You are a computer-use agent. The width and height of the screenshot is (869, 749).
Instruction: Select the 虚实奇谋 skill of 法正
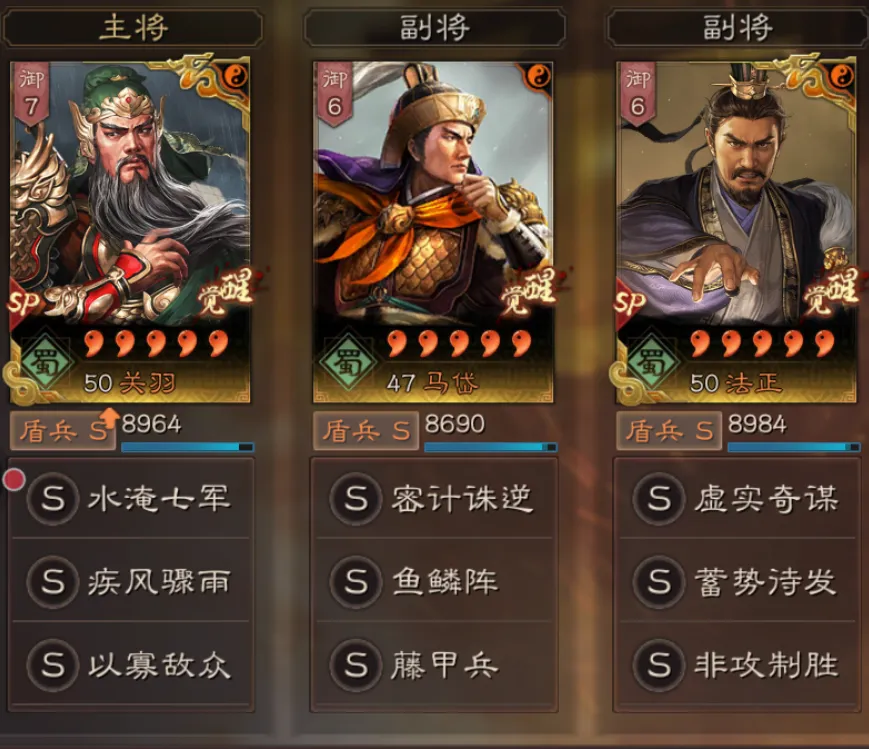coord(737,498)
